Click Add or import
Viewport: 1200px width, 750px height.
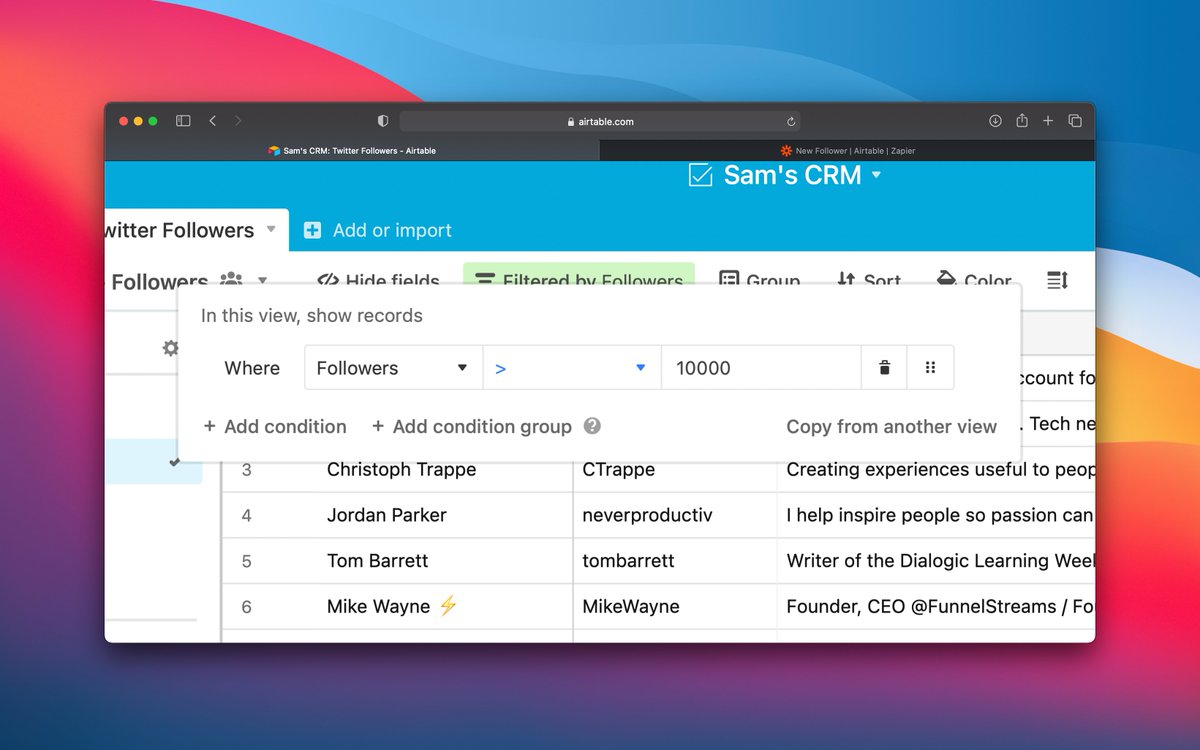[x=392, y=230]
